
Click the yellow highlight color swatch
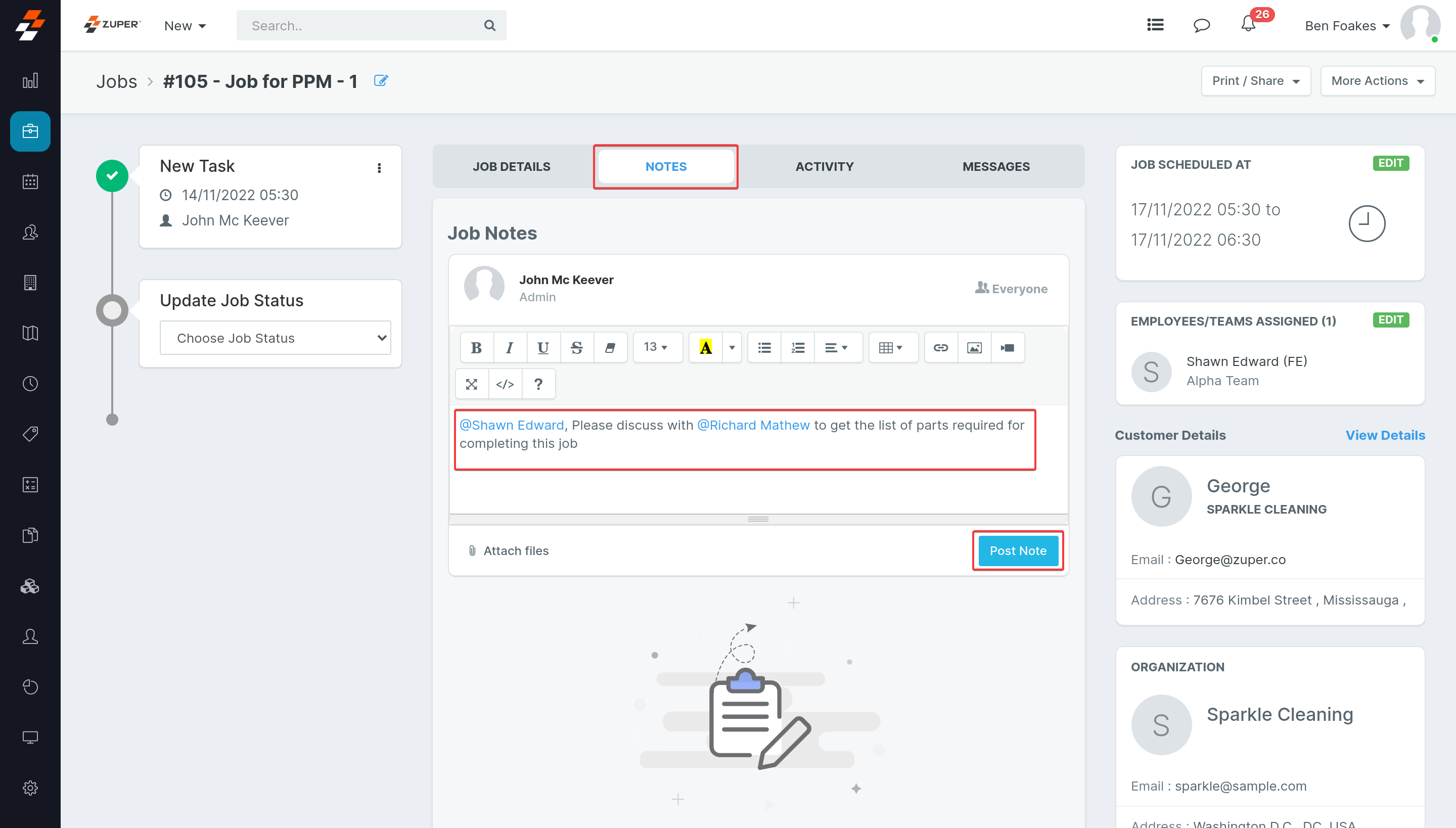pos(705,347)
